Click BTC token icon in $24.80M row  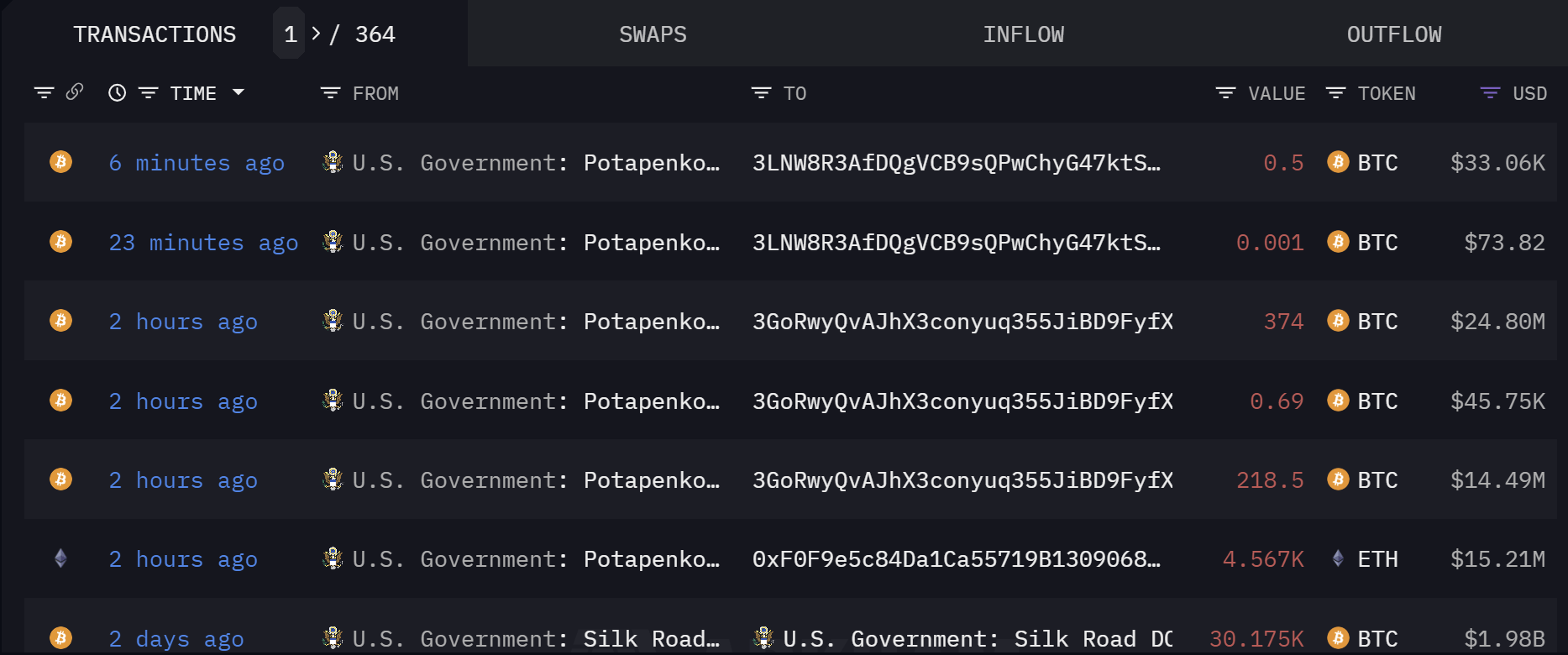coord(1338,320)
